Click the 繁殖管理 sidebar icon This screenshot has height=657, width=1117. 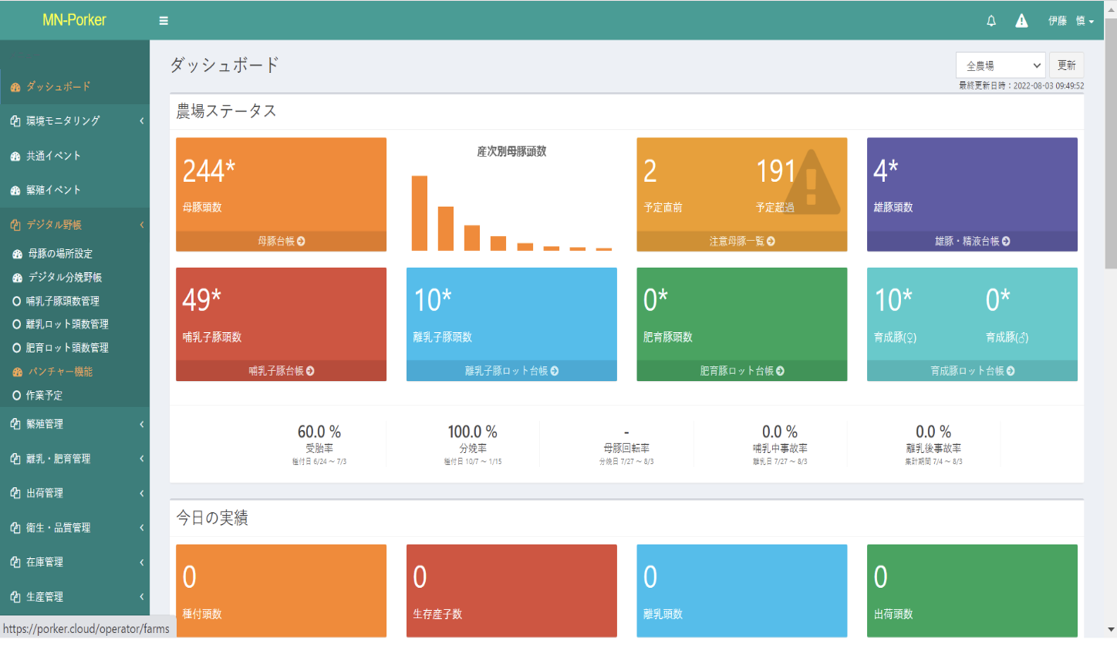click(x=16, y=424)
